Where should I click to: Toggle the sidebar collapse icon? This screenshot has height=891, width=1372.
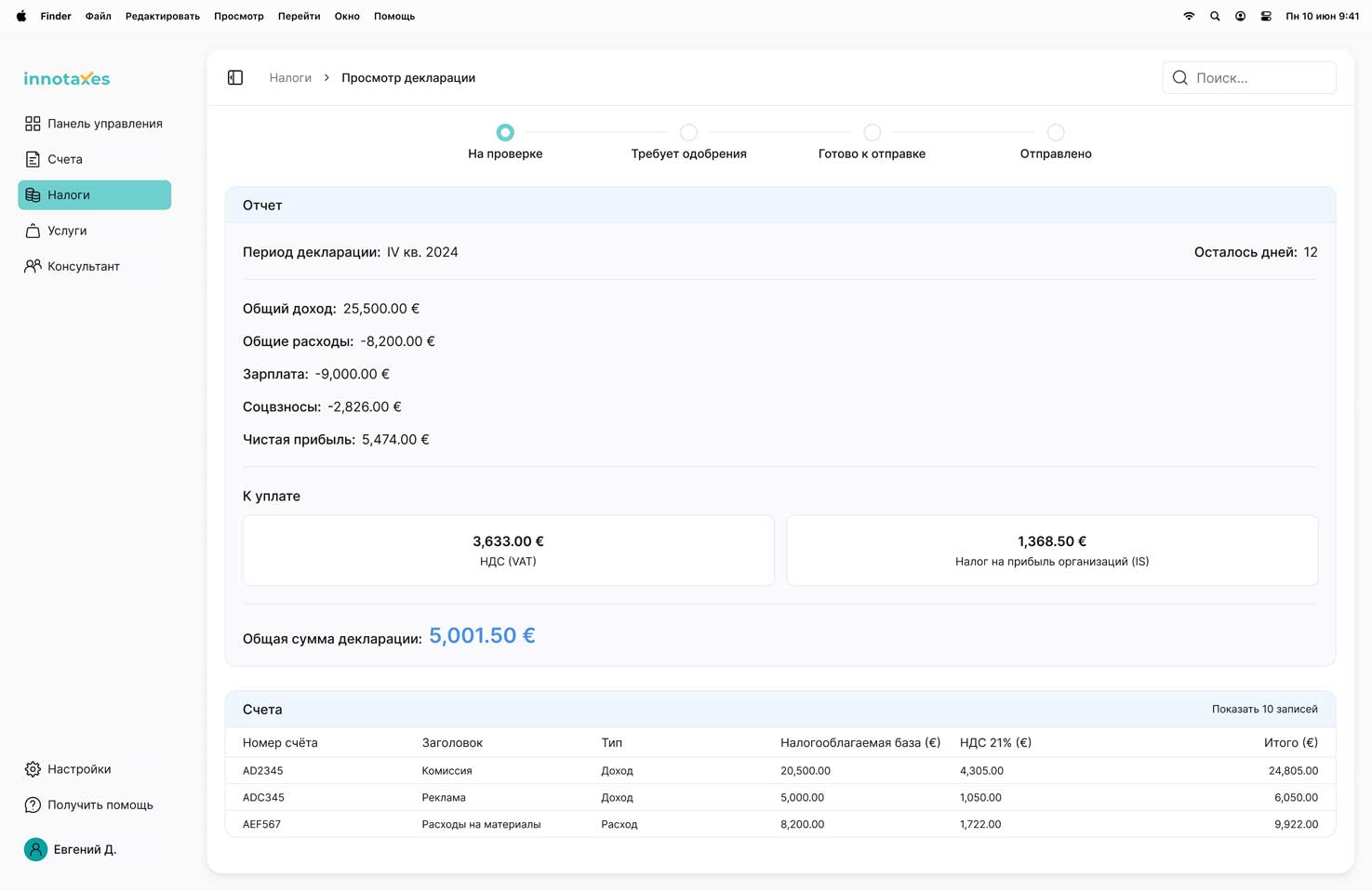coord(235,78)
